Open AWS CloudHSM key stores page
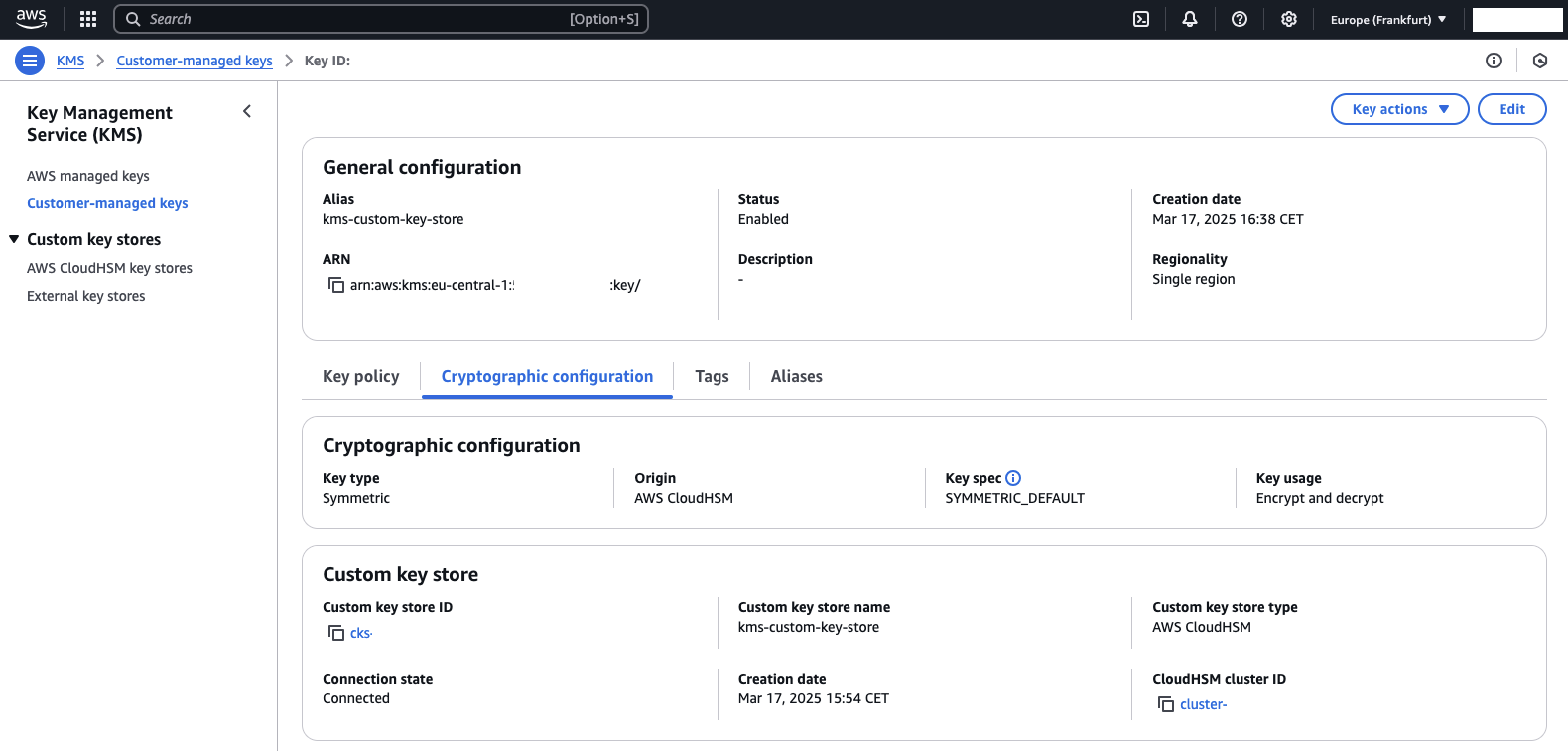 click(109, 268)
